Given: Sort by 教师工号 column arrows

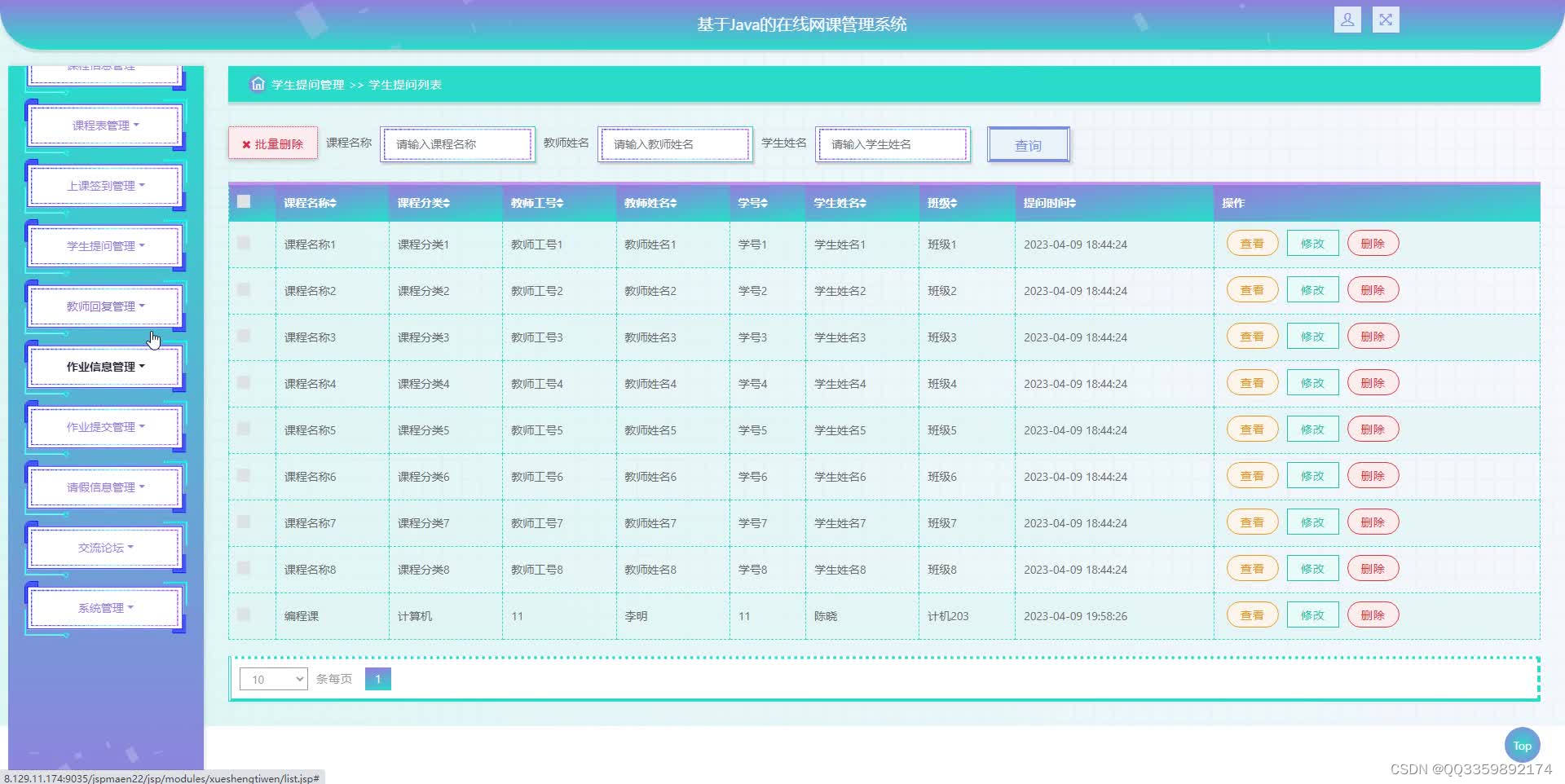Looking at the screenshot, I should pyautogui.click(x=559, y=203).
